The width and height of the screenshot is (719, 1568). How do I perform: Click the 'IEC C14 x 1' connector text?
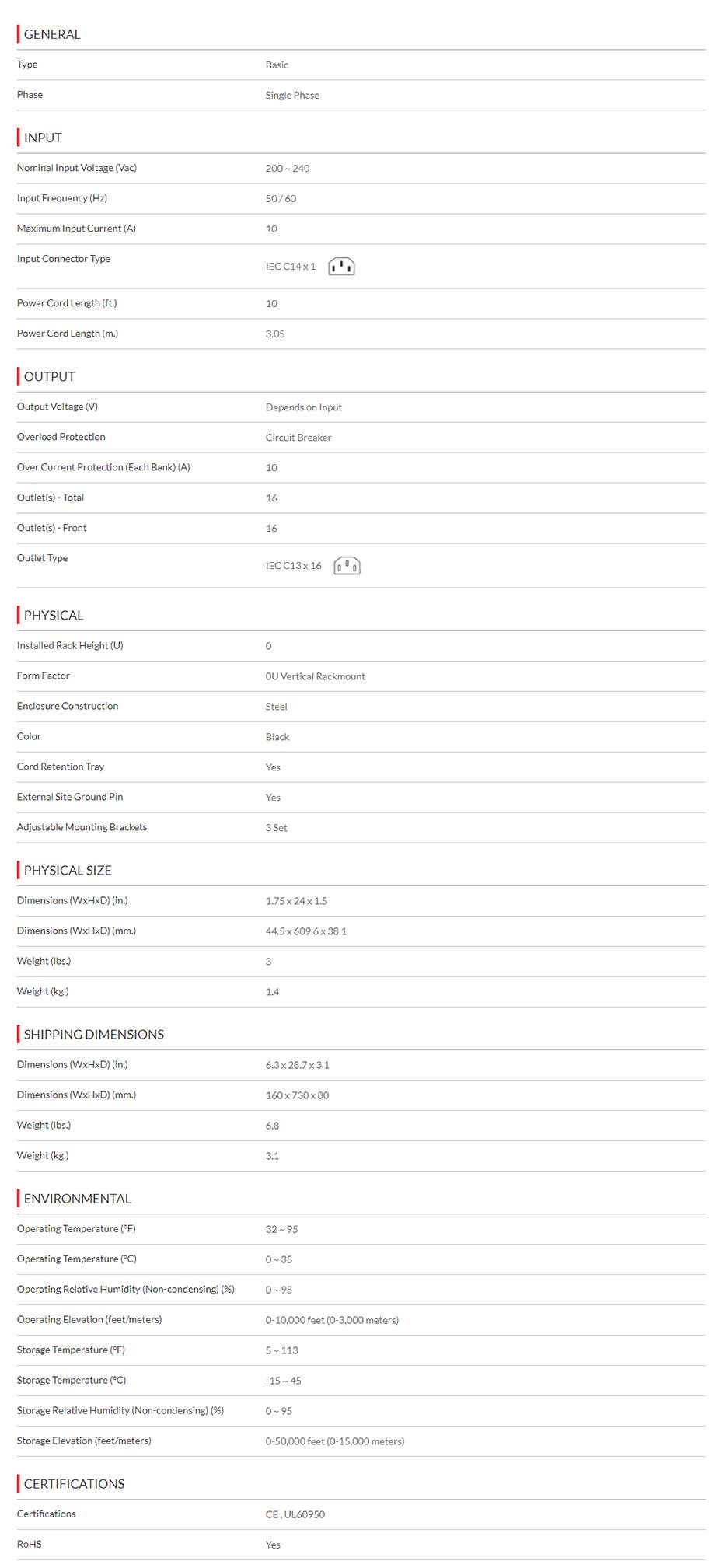click(x=291, y=267)
